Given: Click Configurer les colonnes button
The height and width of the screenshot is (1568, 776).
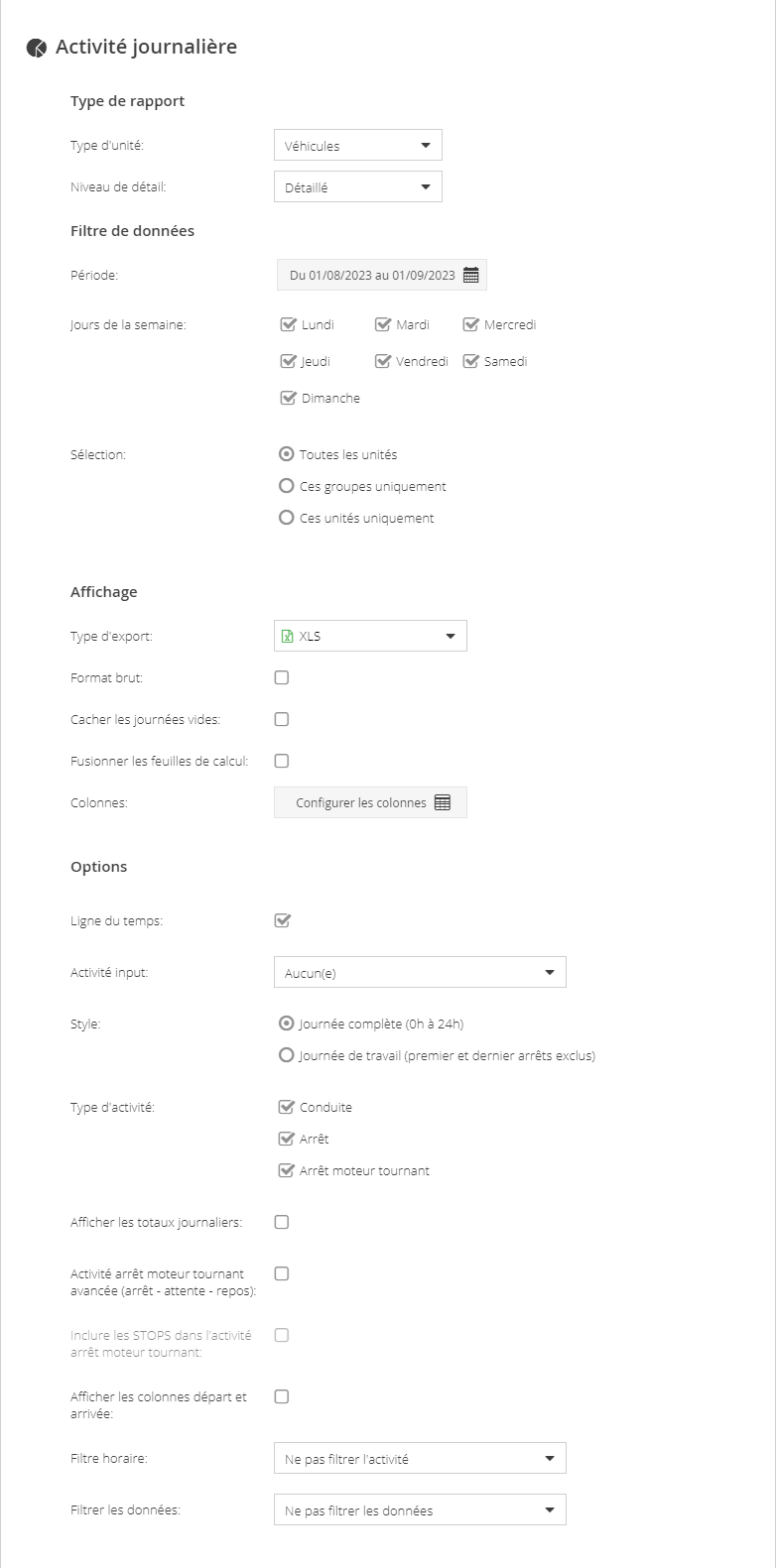Looking at the screenshot, I should (370, 802).
